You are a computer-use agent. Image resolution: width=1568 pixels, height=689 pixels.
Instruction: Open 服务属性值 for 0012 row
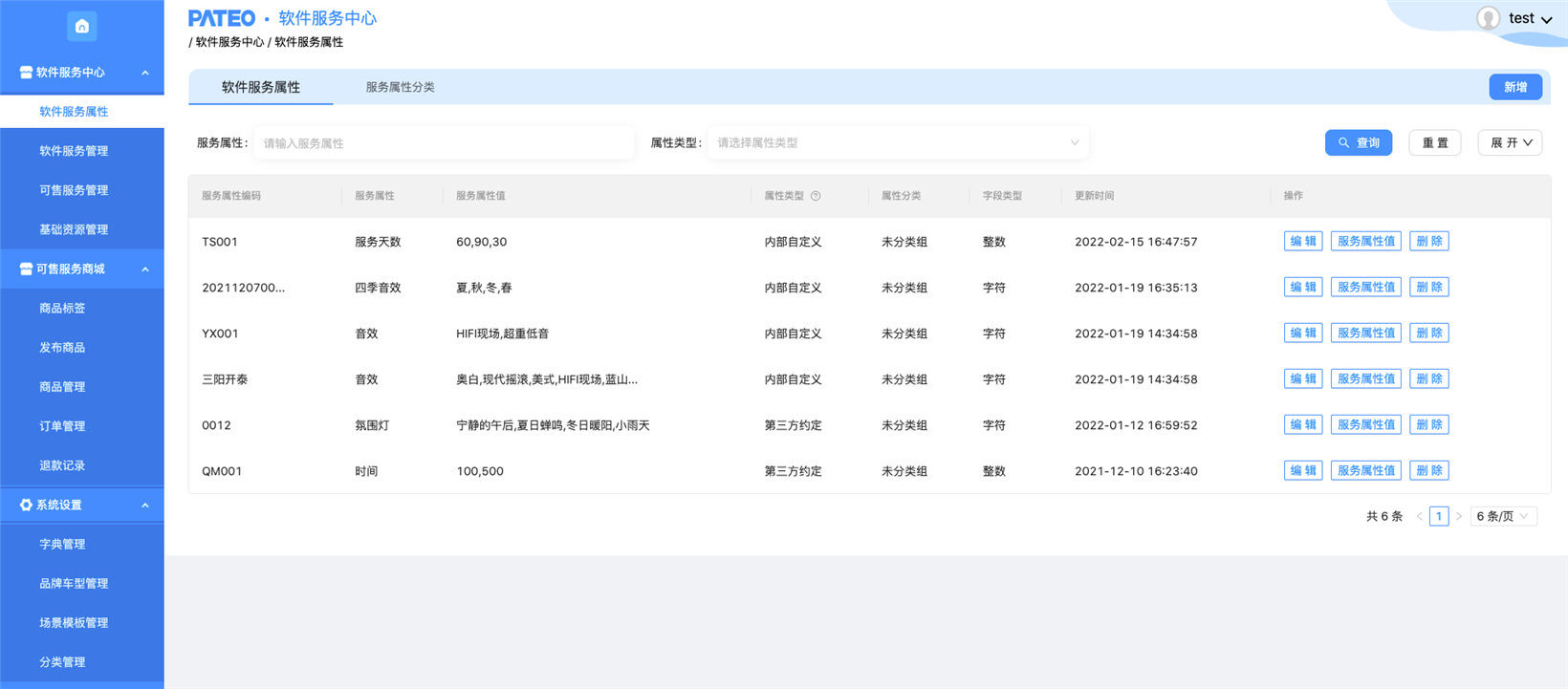tap(1366, 425)
